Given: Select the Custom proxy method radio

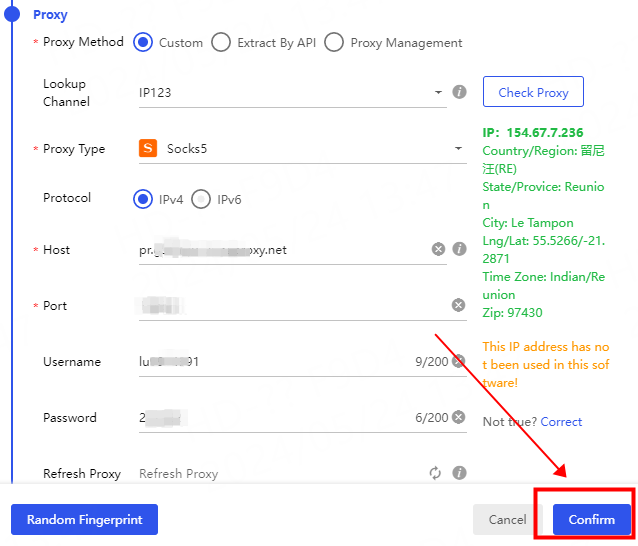Looking at the screenshot, I should (143, 42).
